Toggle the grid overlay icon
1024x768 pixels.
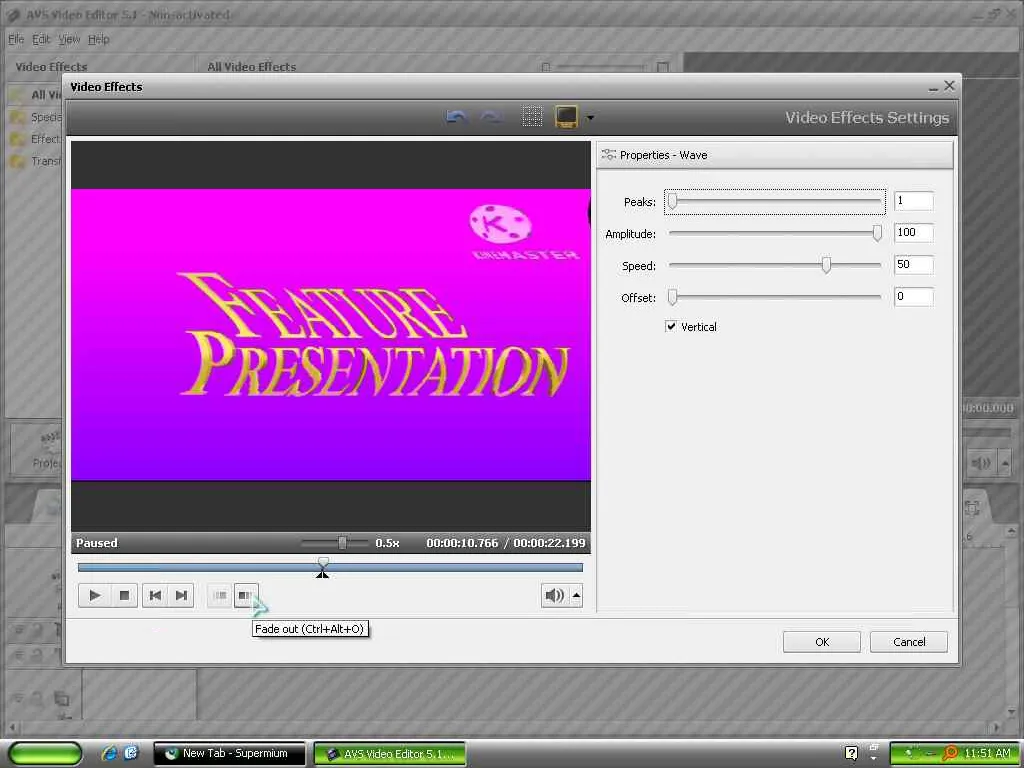pos(532,117)
